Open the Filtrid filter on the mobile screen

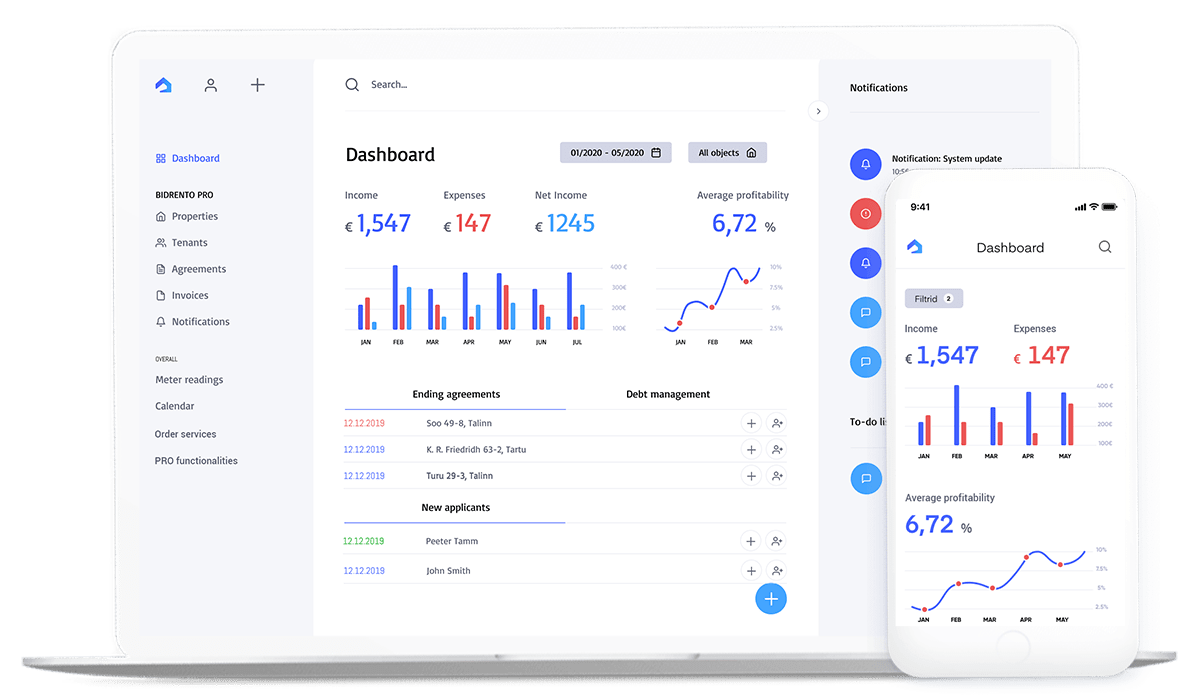(x=933, y=298)
